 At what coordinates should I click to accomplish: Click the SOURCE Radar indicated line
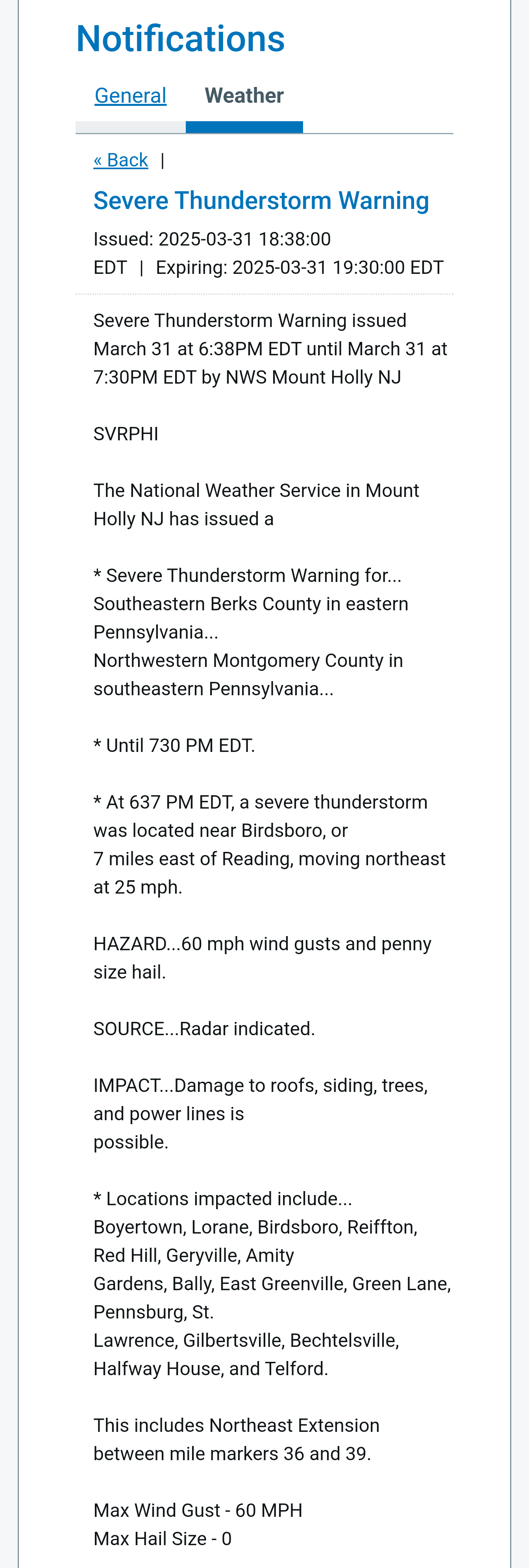coord(204,1029)
